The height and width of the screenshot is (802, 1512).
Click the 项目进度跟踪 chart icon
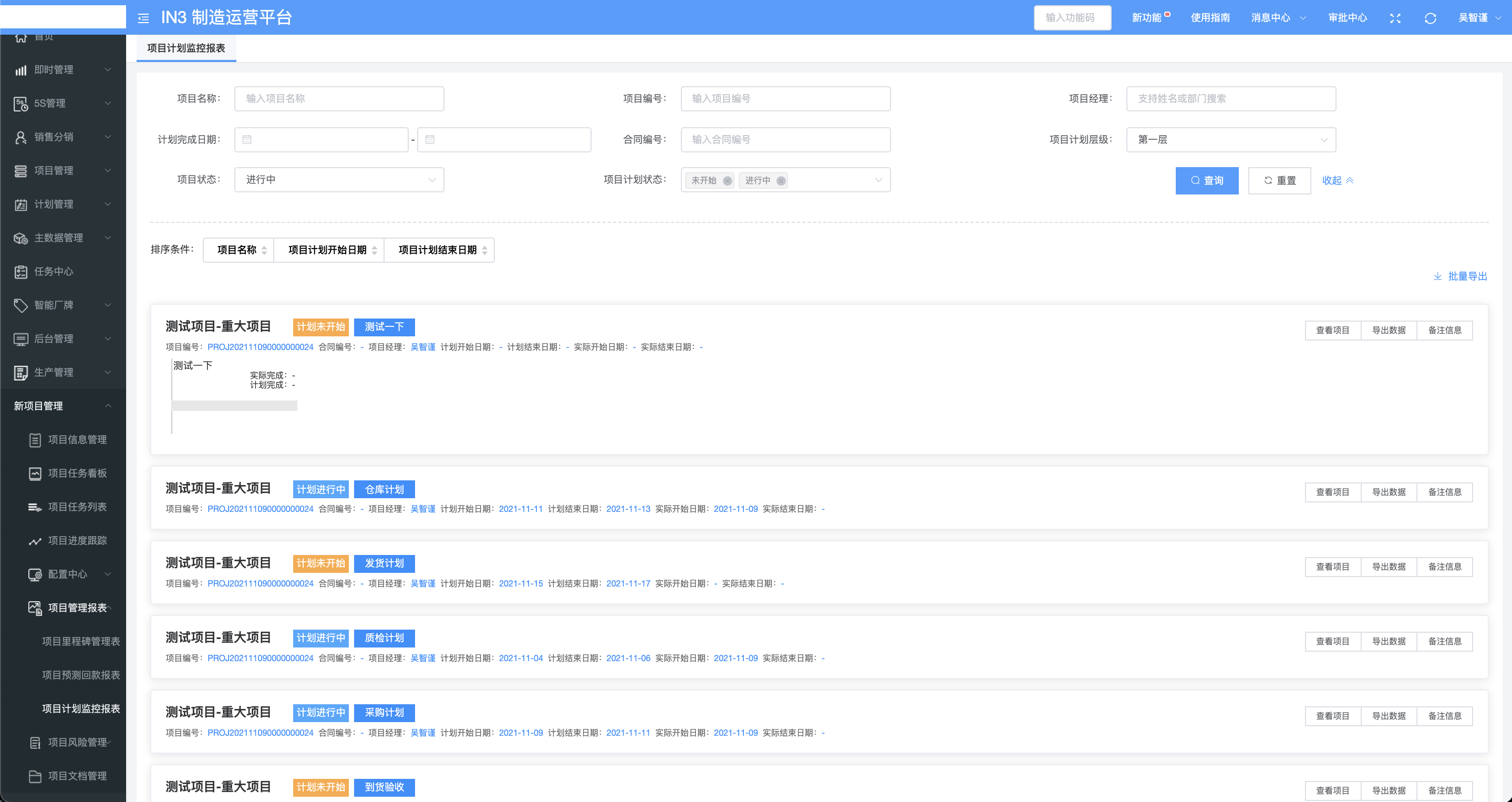[x=35, y=541]
